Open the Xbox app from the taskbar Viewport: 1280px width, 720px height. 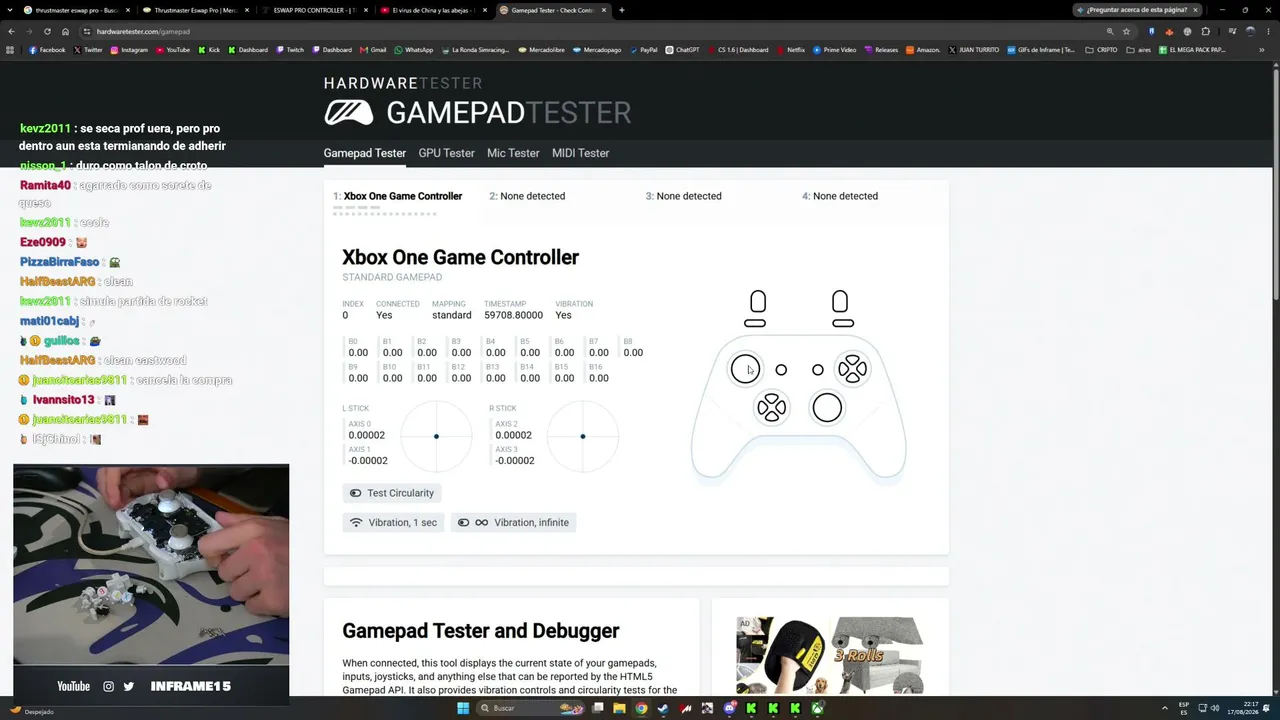pyautogui.click(x=817, y=708)
